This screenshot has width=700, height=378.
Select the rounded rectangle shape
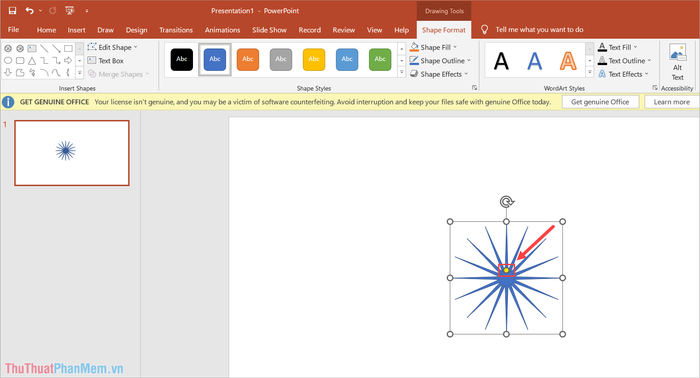pos(20,60)
